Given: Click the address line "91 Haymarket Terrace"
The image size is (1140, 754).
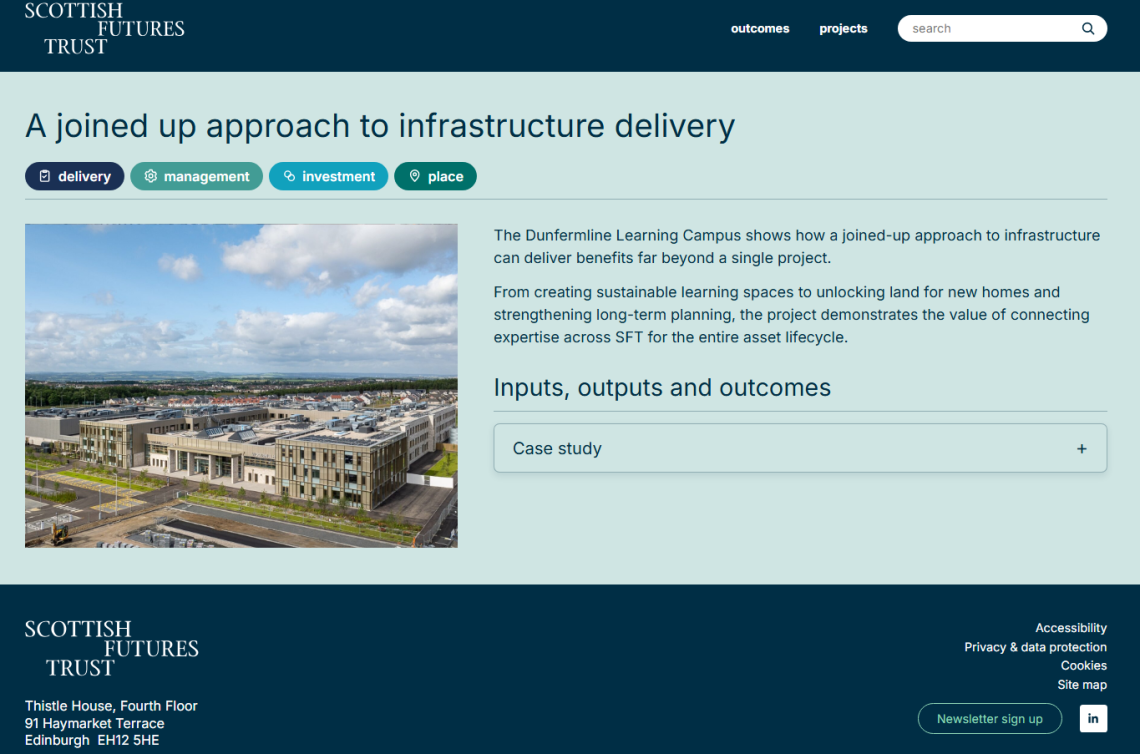Looking at the screenshot, I should (95, 723).
